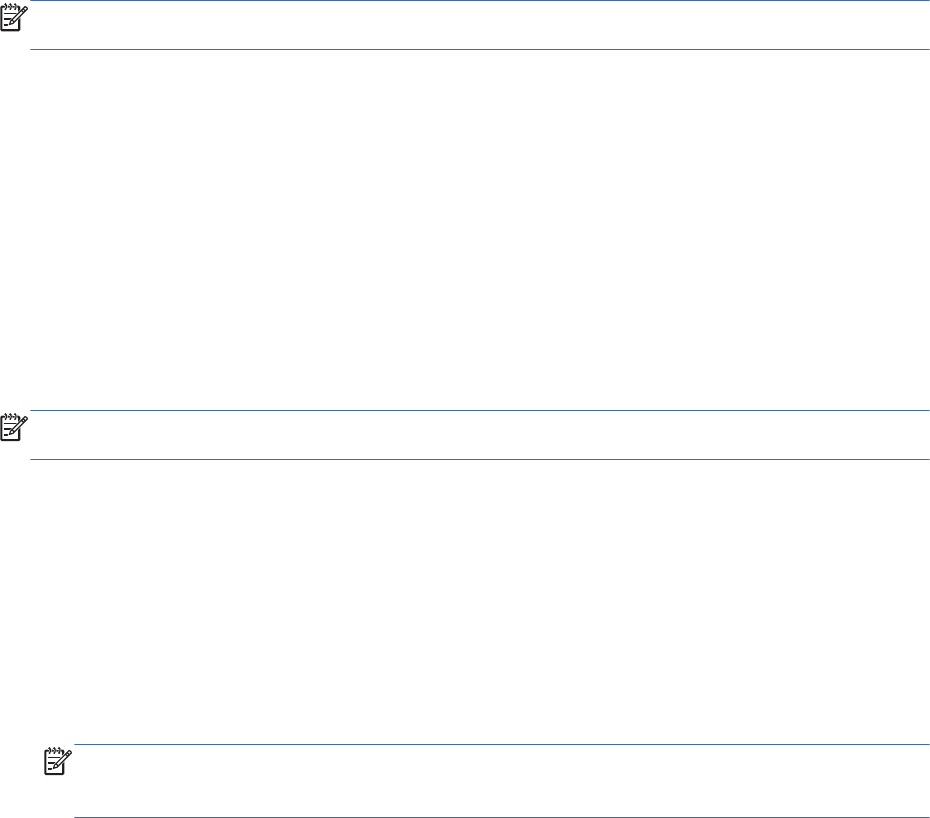Click the blank margin left of the indented note icon
The image size is (930, 818).
coord(20,765)
